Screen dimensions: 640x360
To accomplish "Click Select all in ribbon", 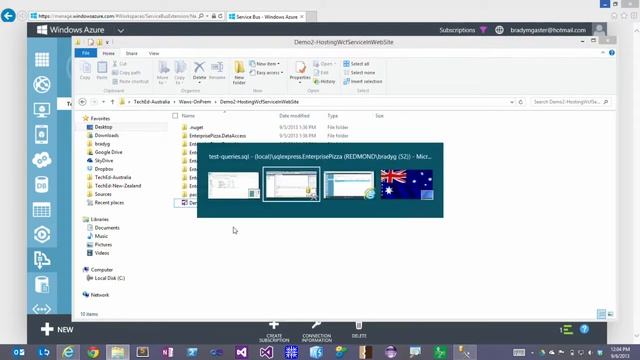I will [356, 64].
